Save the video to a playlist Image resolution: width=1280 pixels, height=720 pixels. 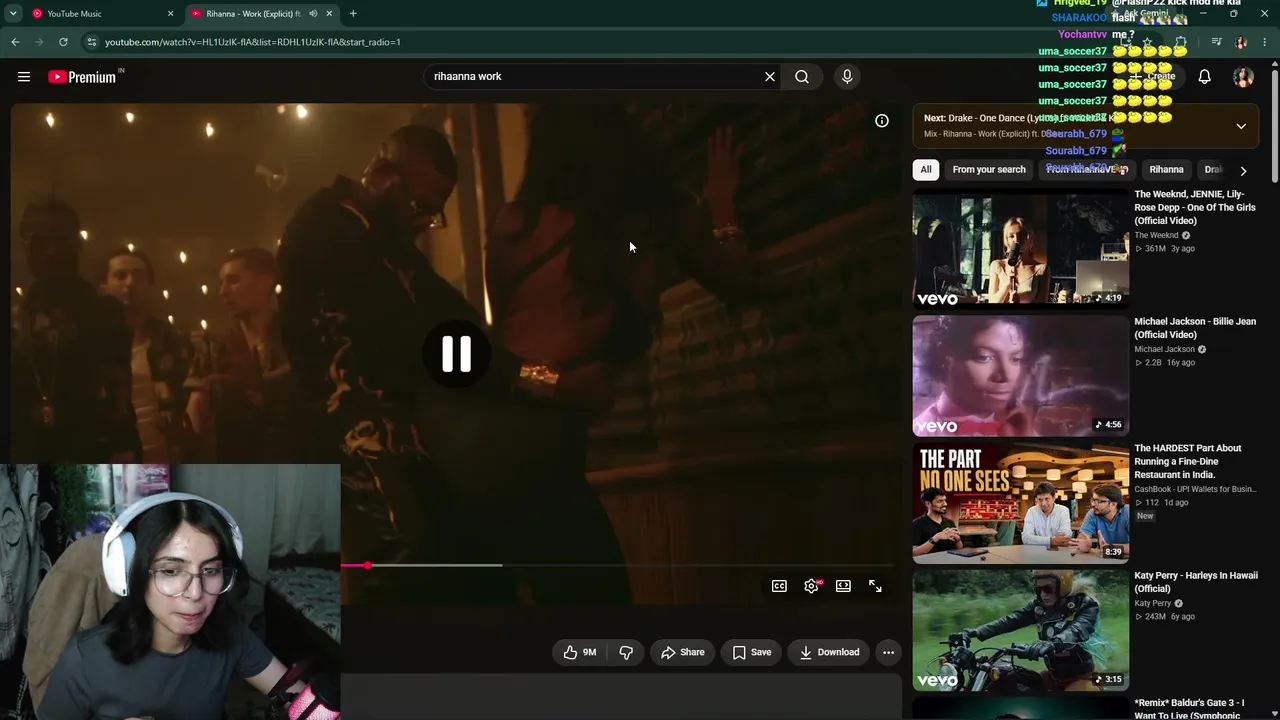tap(752, 653)
